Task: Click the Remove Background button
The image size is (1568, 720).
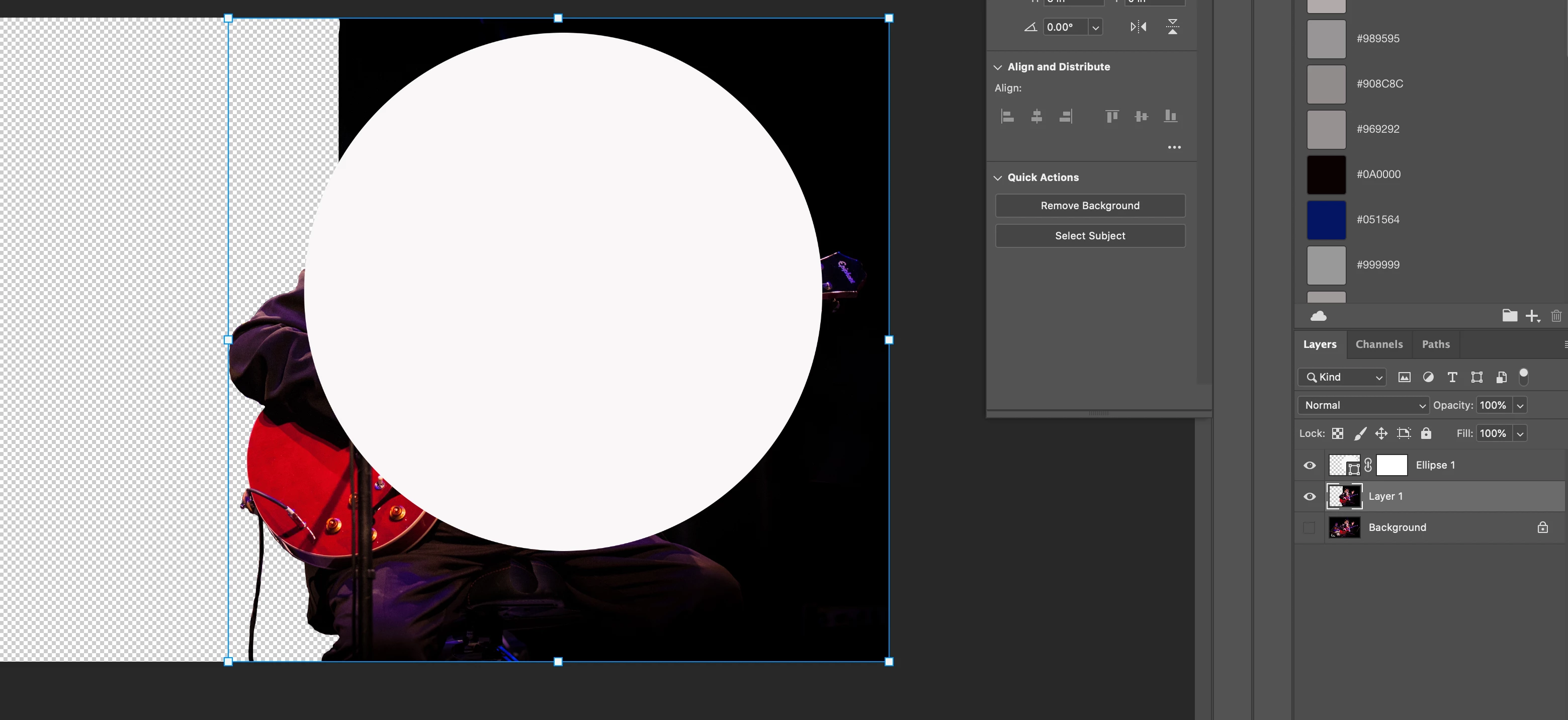Action: 1090,206
